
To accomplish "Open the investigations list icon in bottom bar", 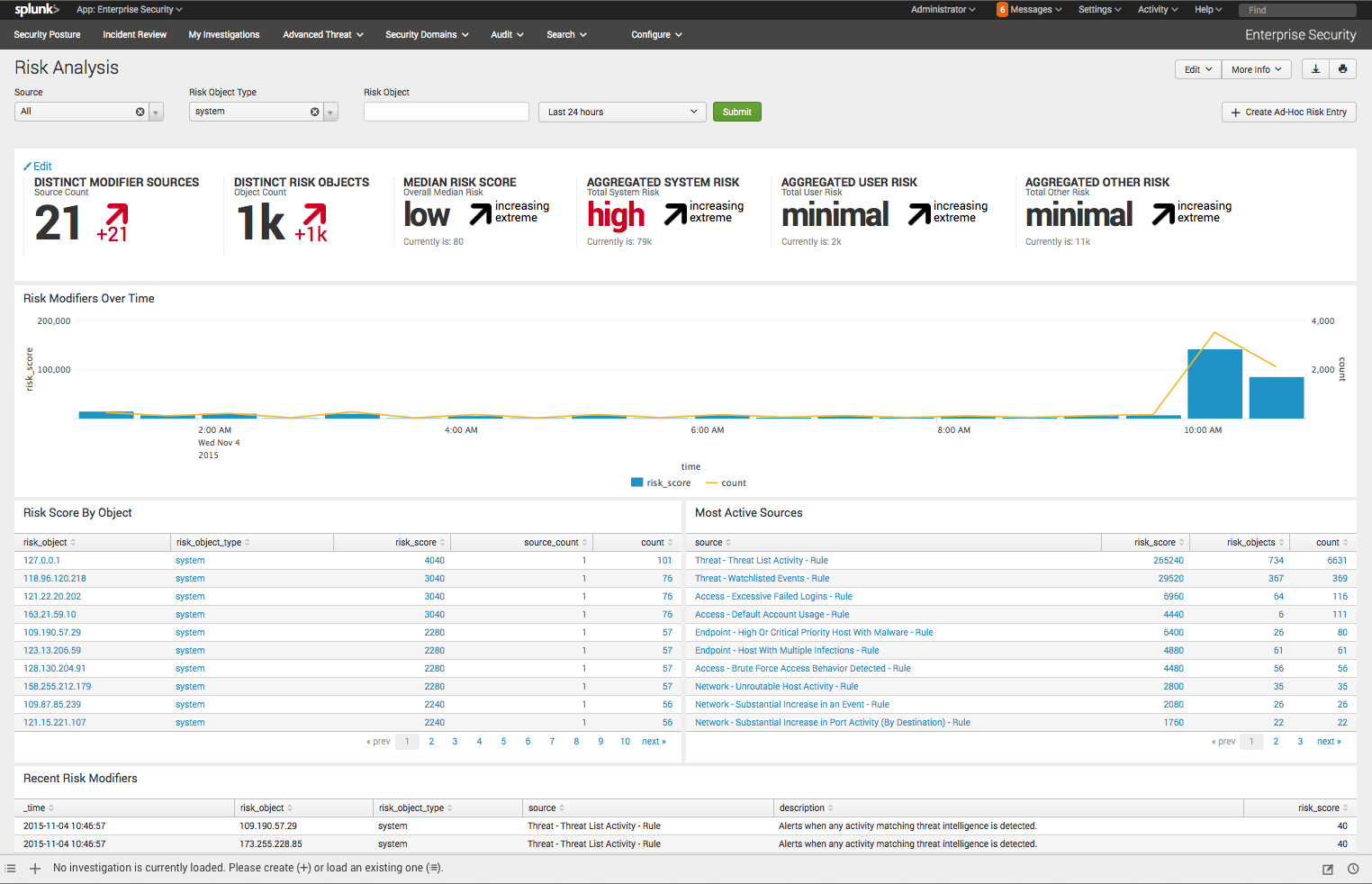I will (10, 868).
